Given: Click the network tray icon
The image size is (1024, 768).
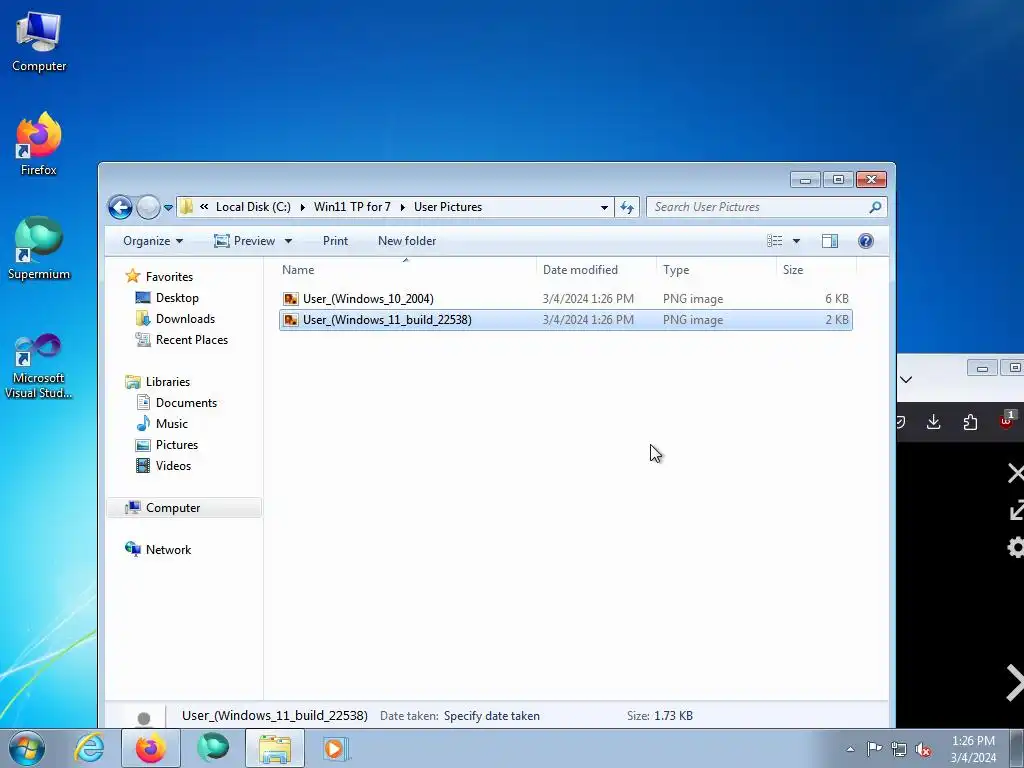Looking at the screenshot, I should 899,749.
